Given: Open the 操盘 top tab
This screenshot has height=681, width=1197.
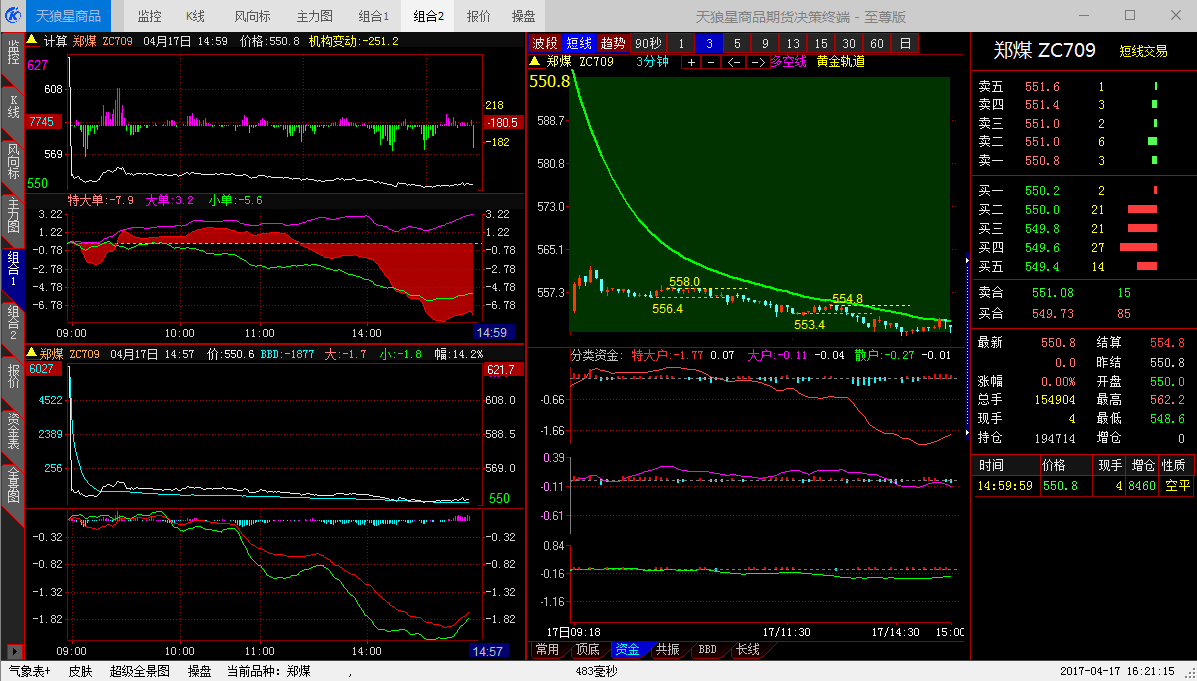Looking at the screenshot, I should (x=523, y=16).
